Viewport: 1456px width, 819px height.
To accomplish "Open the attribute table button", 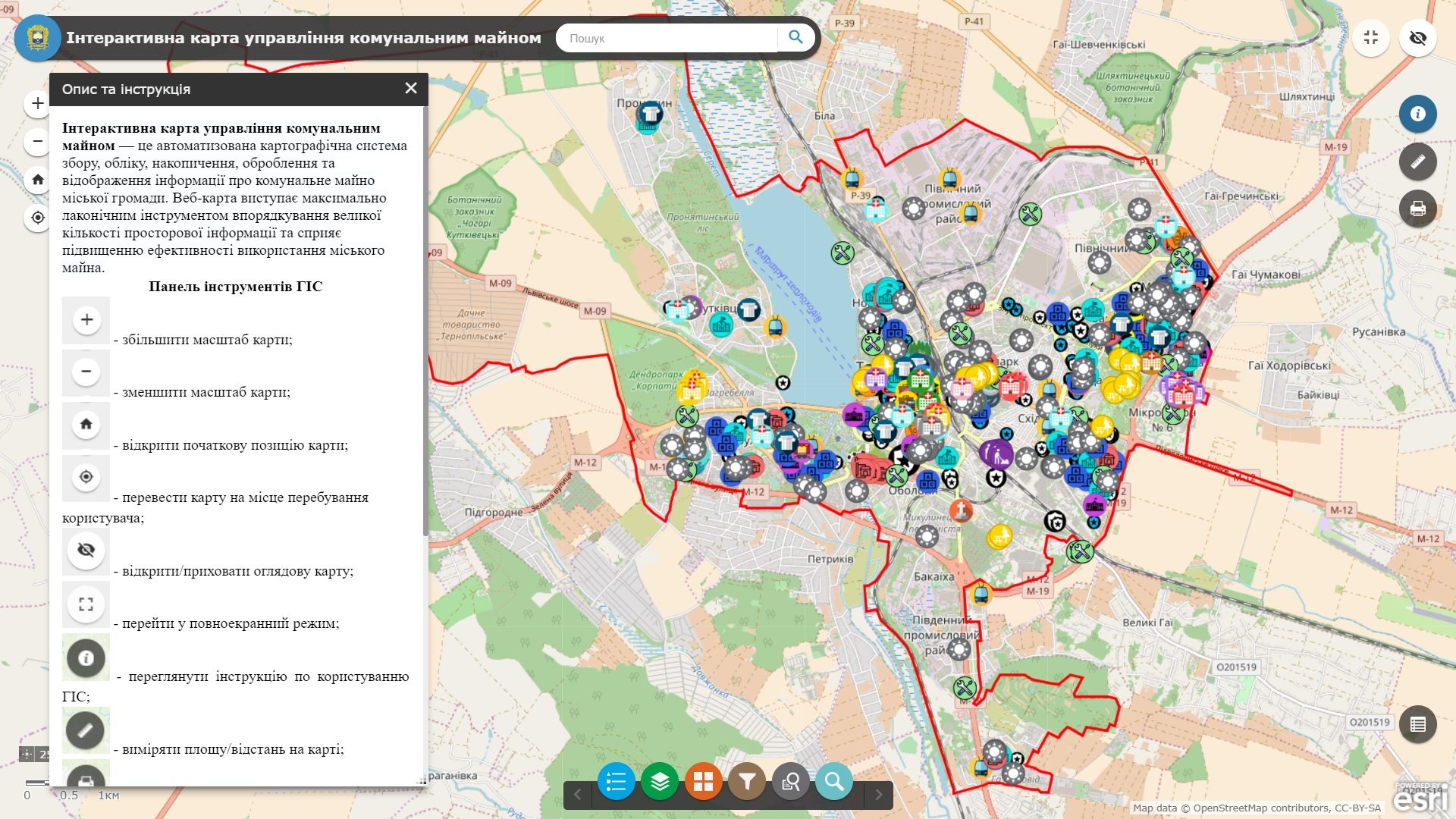I will (x=1417, y=724).
